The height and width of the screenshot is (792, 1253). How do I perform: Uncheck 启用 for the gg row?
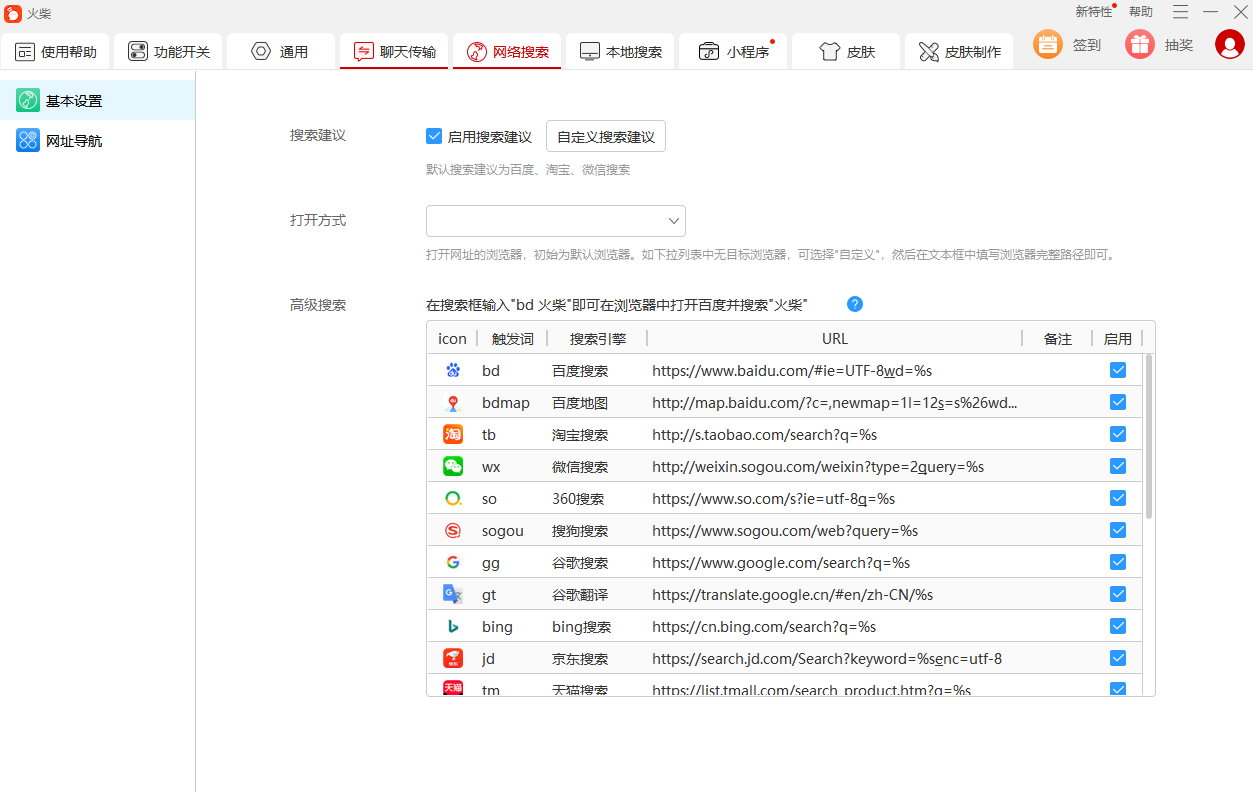tap(1118, 562)
